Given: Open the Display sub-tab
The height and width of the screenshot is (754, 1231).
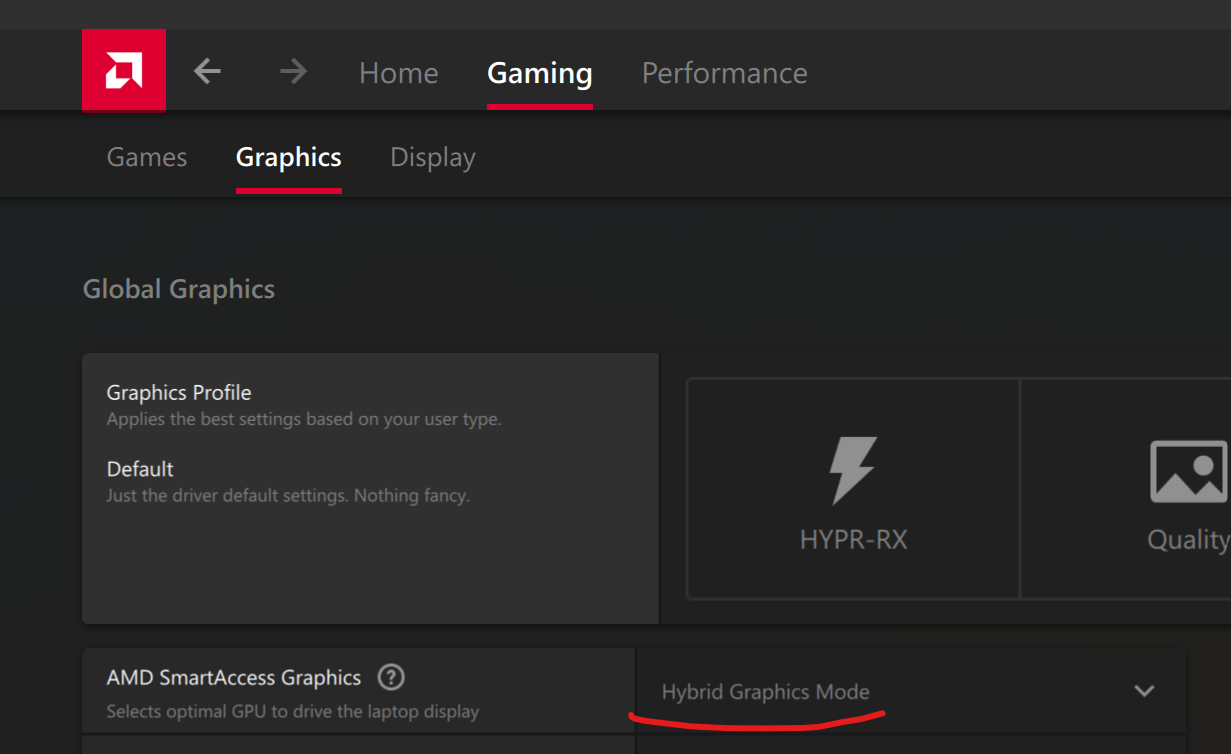Looking at the screenshot, I should click(x=433, y=157).
